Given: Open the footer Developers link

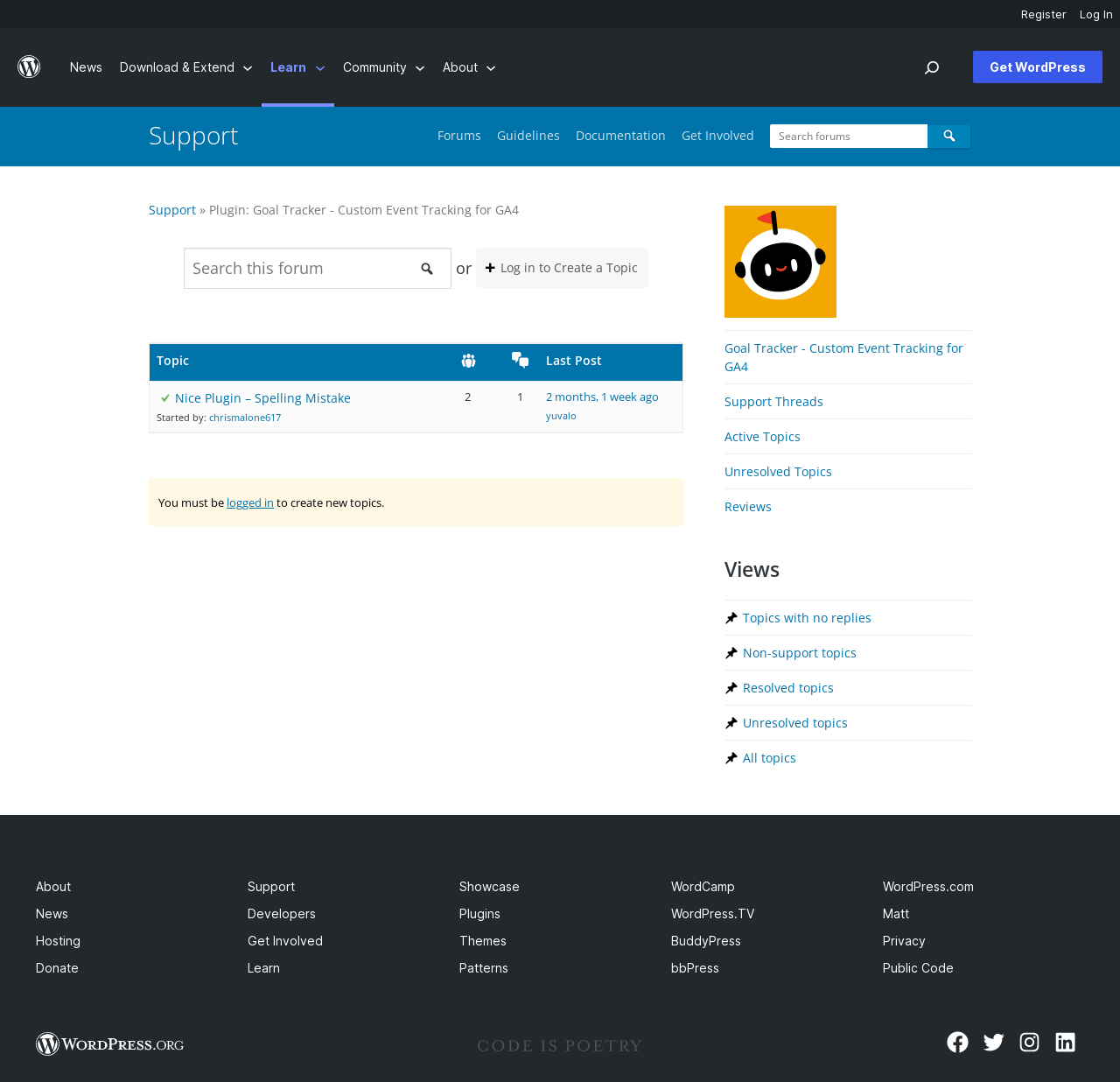Looking at the screenshot, I should [282, 914].
